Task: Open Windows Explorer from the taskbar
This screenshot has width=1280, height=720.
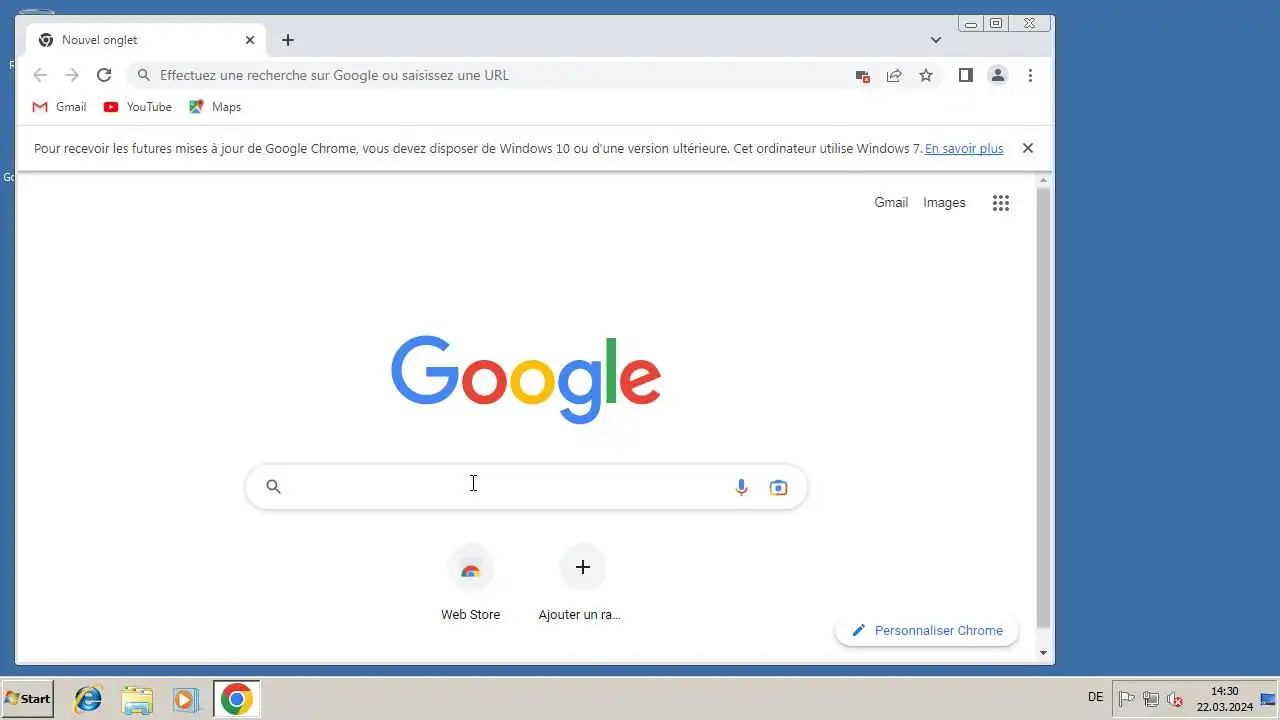Action: pyautogui.click(x=137, y=699)
